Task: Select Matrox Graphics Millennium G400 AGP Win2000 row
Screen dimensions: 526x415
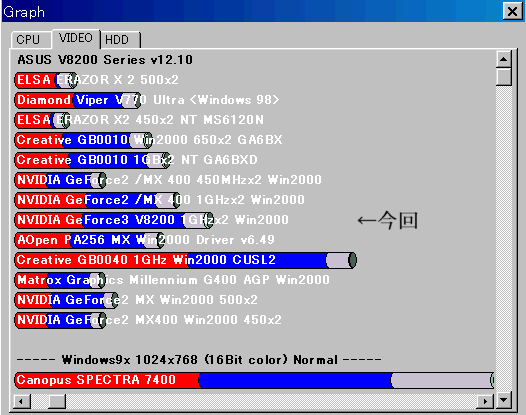Action: click(172, 280)
